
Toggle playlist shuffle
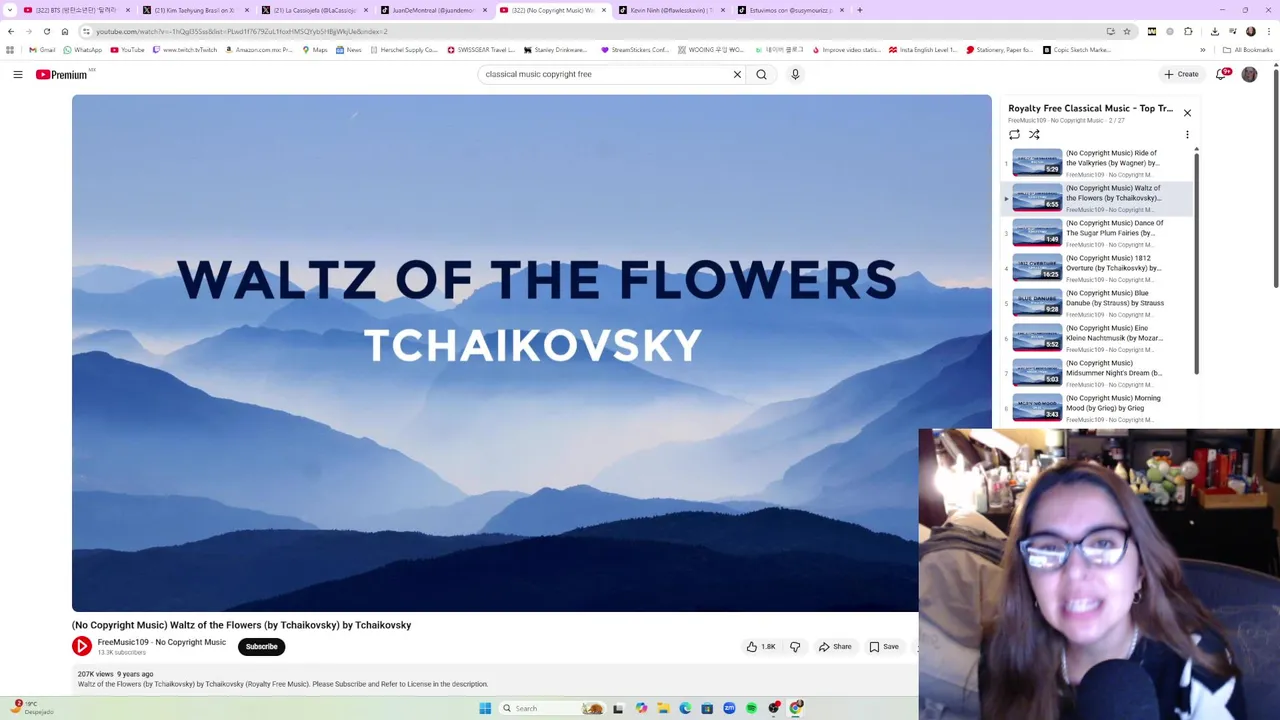click(1034, 134)
